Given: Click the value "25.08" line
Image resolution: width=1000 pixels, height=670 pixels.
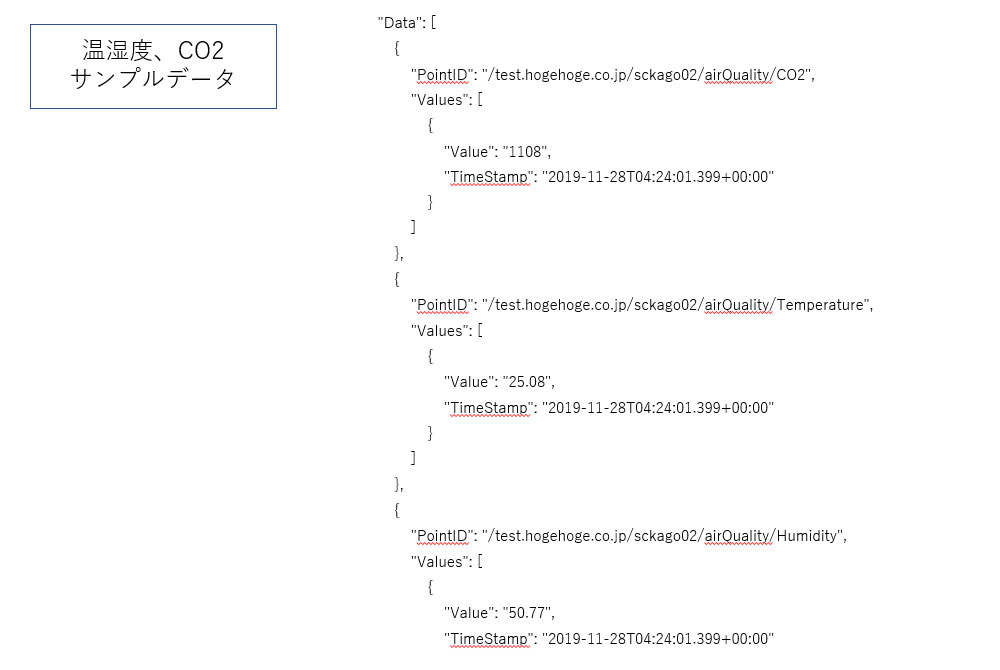Looking at the screenshot, I should (x=498, y=382).
